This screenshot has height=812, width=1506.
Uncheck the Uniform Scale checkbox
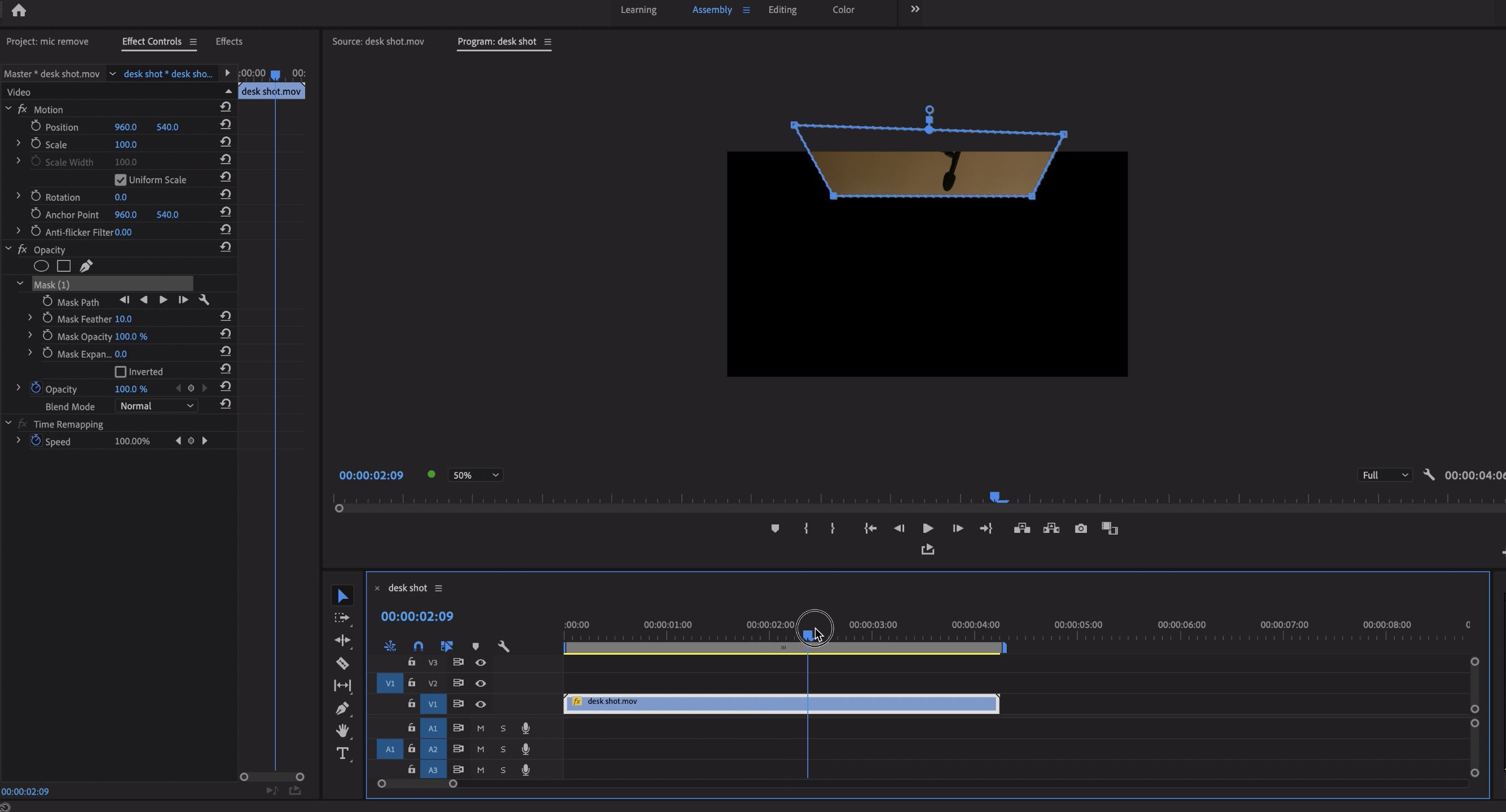[x=121, y=179]
